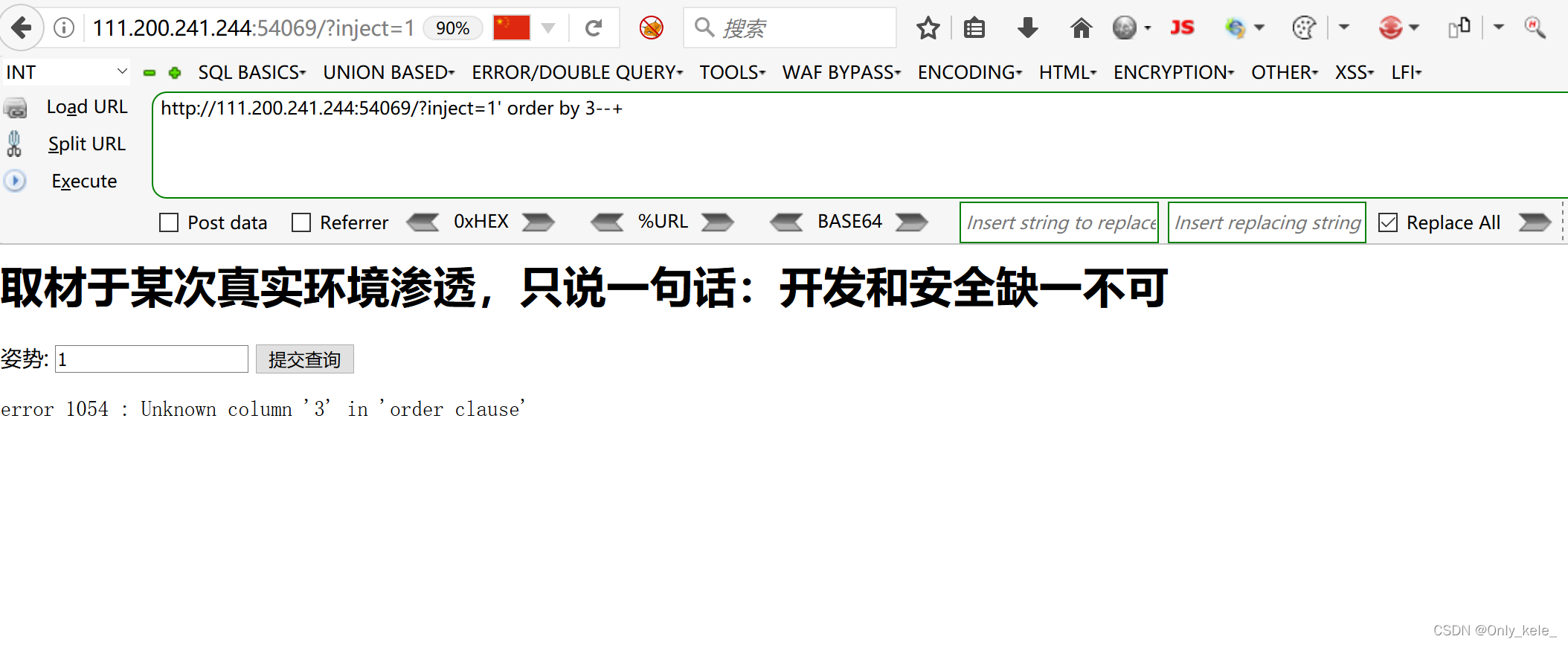Open the XSS menu
This screenshot has height=645, width=1568.
[x=1355, y=73]
